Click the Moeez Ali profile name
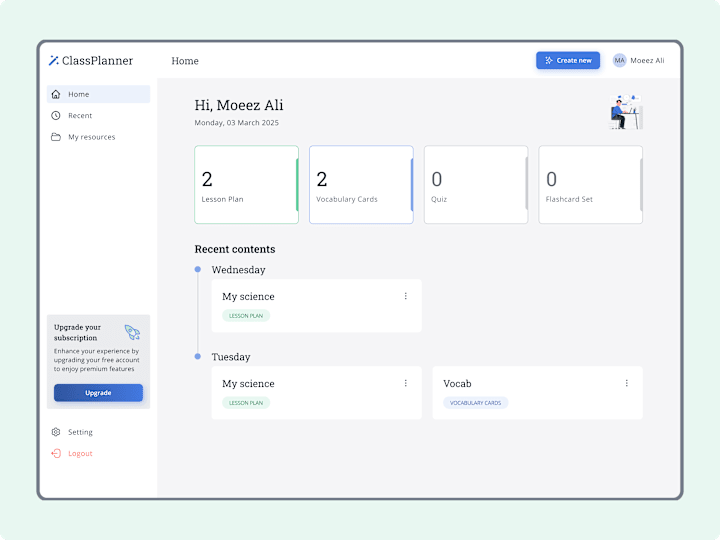The image size is (720, 540). [x=647, y=61]
